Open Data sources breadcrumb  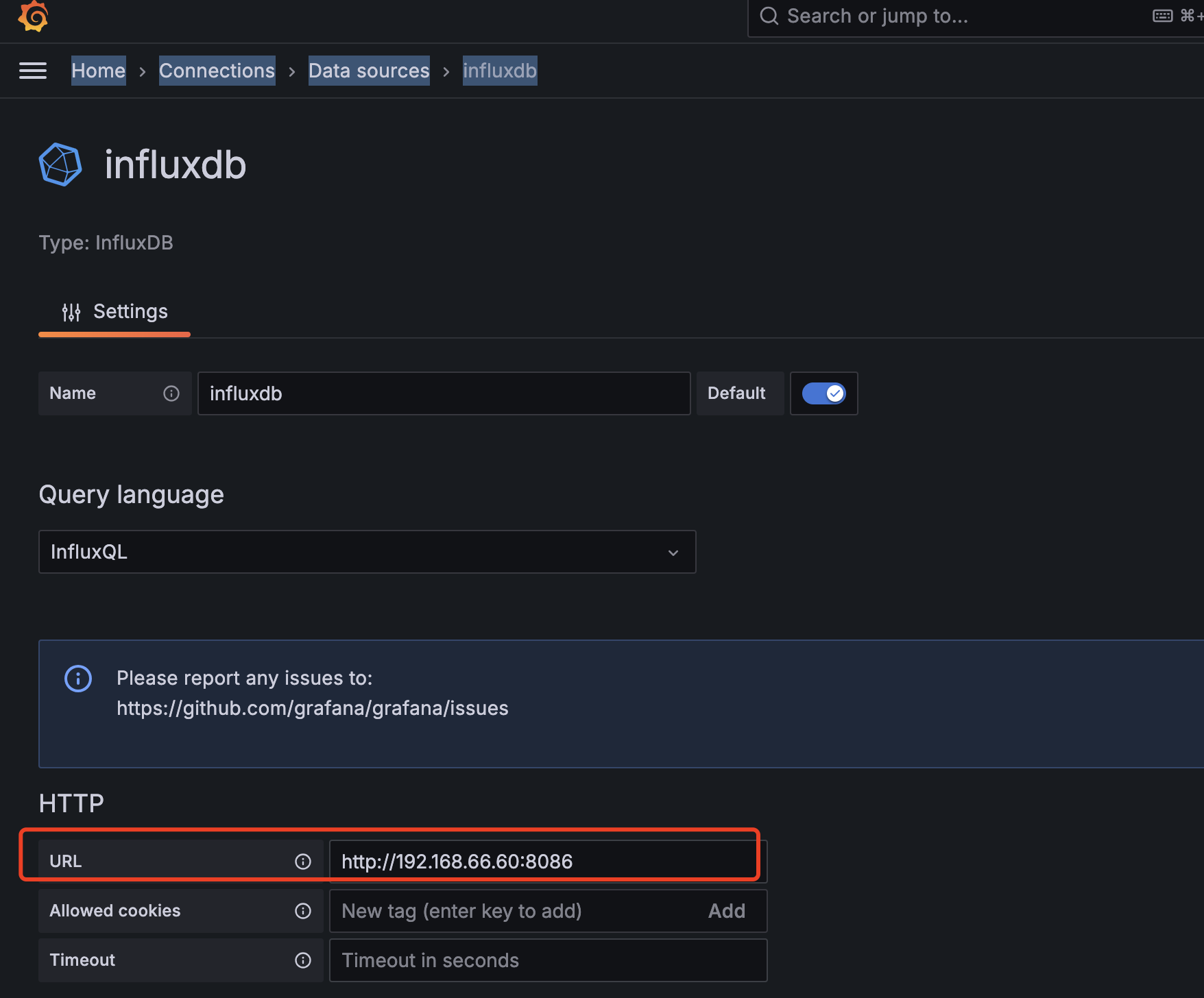(369, 71)
